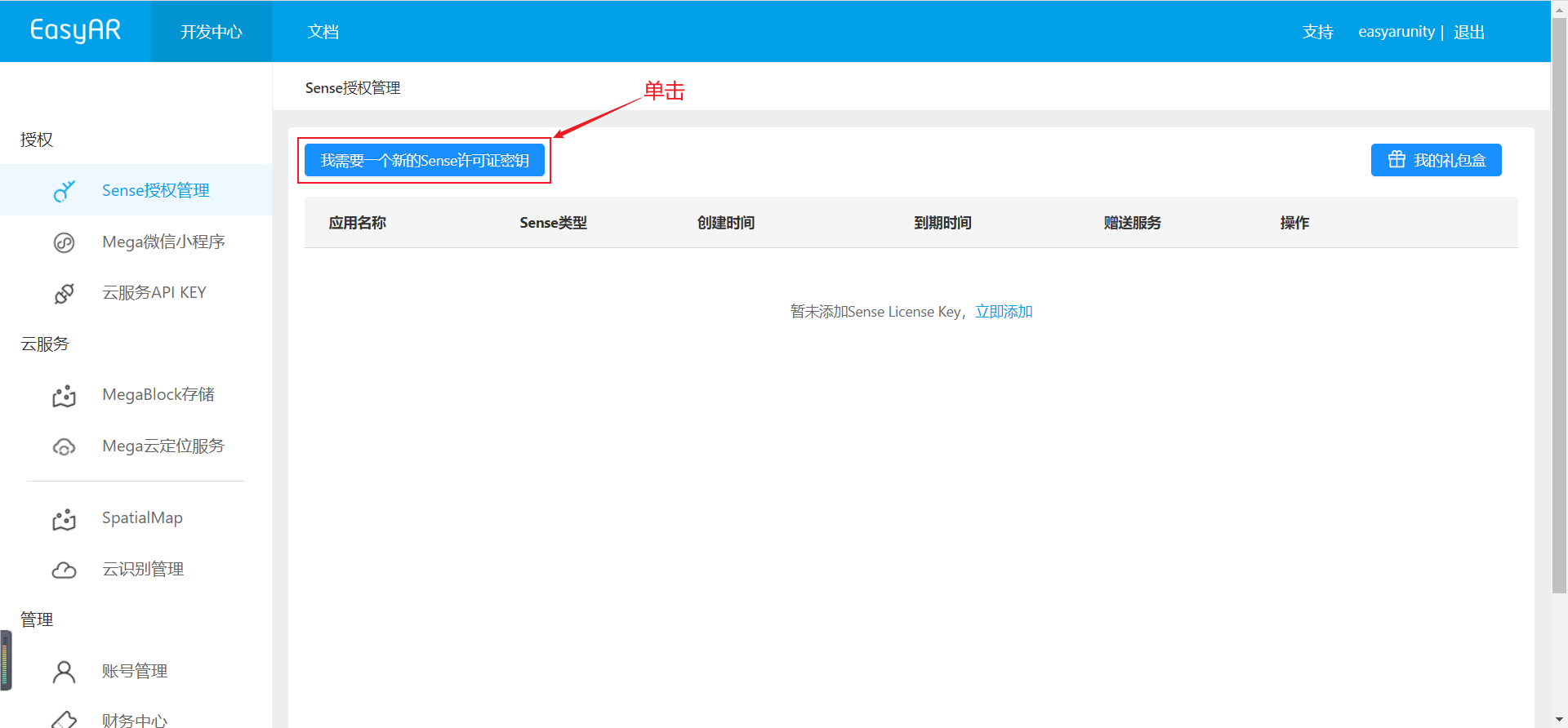Click the 赠送服务 column header
This screenshot has height=728, width=1568.
(1132, 223)
